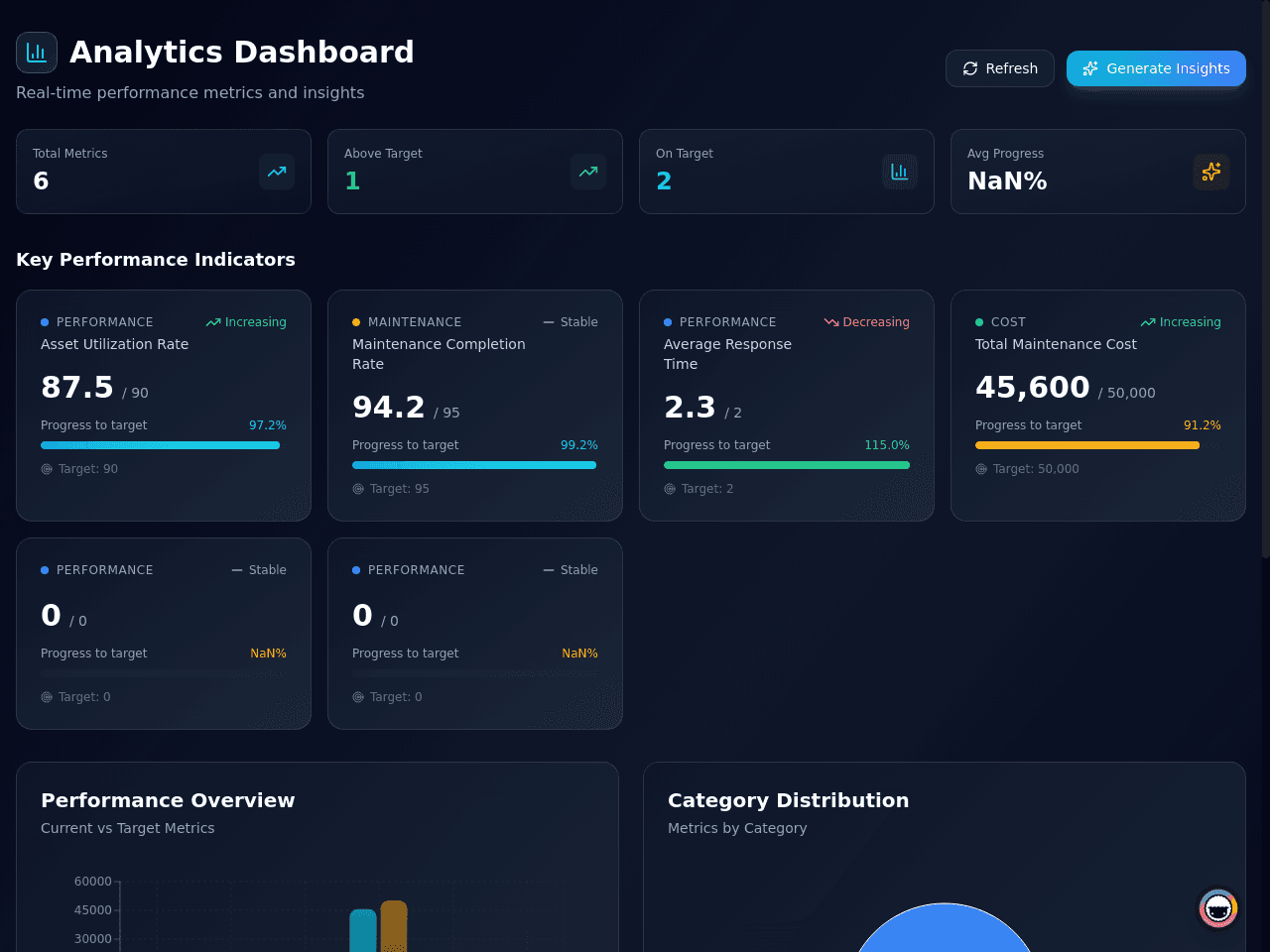Click the Decreasing trend icon on Average Response Time
This screenshot has height=952, width=1270.
pyautogui.click(x=831, y=322)
